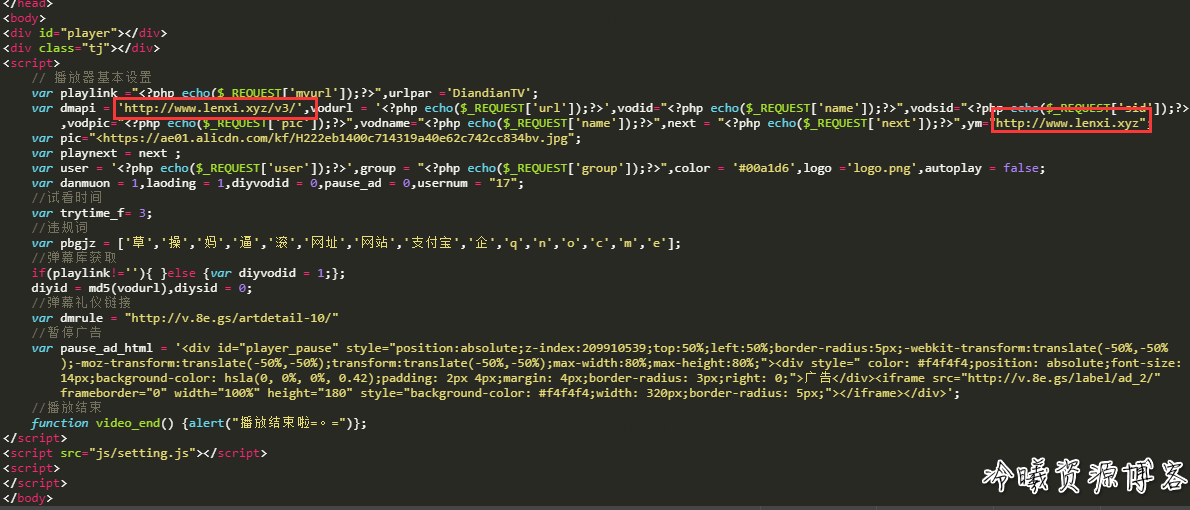Viewport: 1190px width, 510px height.
Task: Click the id="player_pause" attribute
Action: 275,348
